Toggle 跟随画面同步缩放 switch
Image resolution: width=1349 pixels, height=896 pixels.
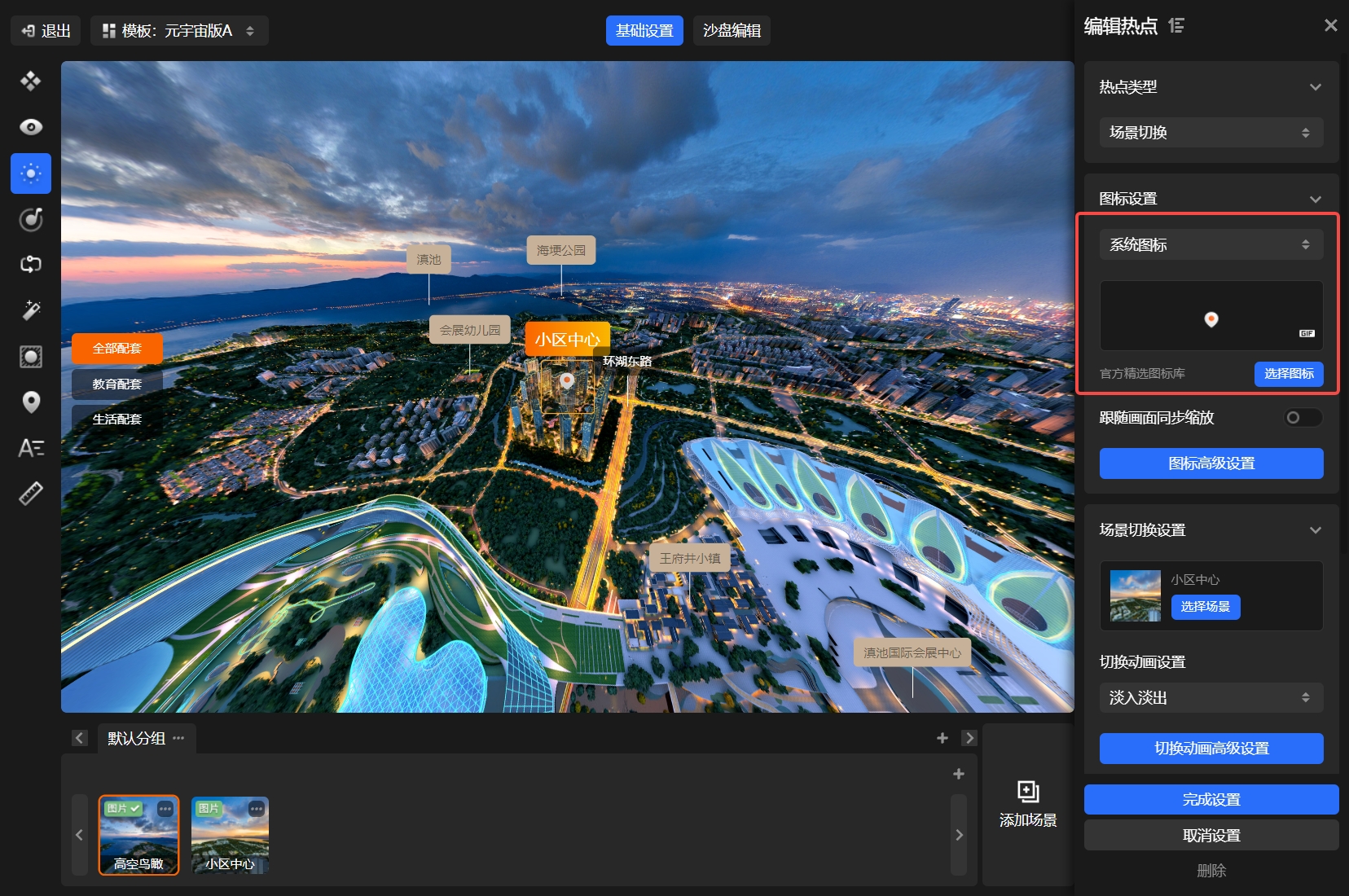[1302, 418]
